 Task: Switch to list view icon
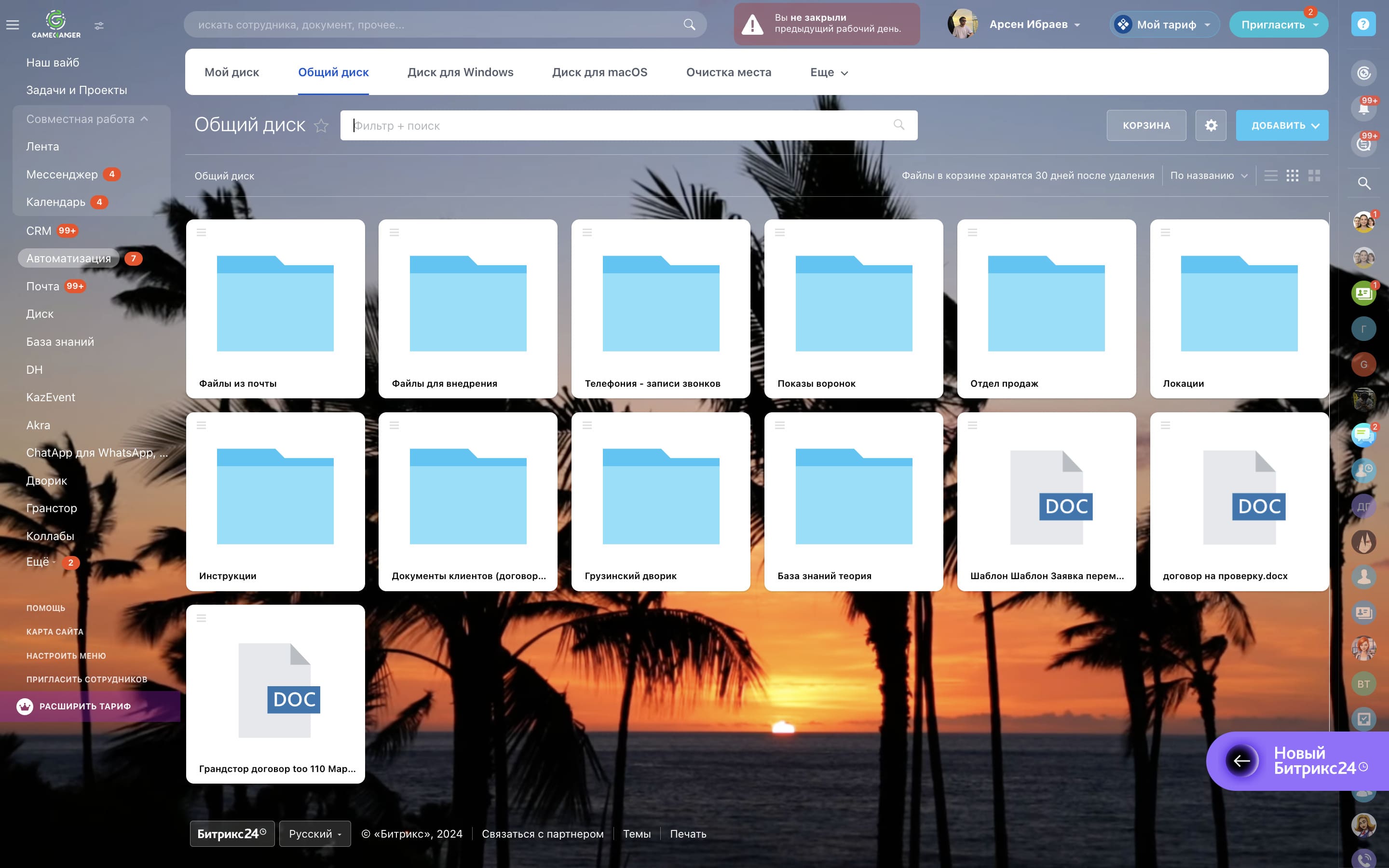[x=1271, y=176]
